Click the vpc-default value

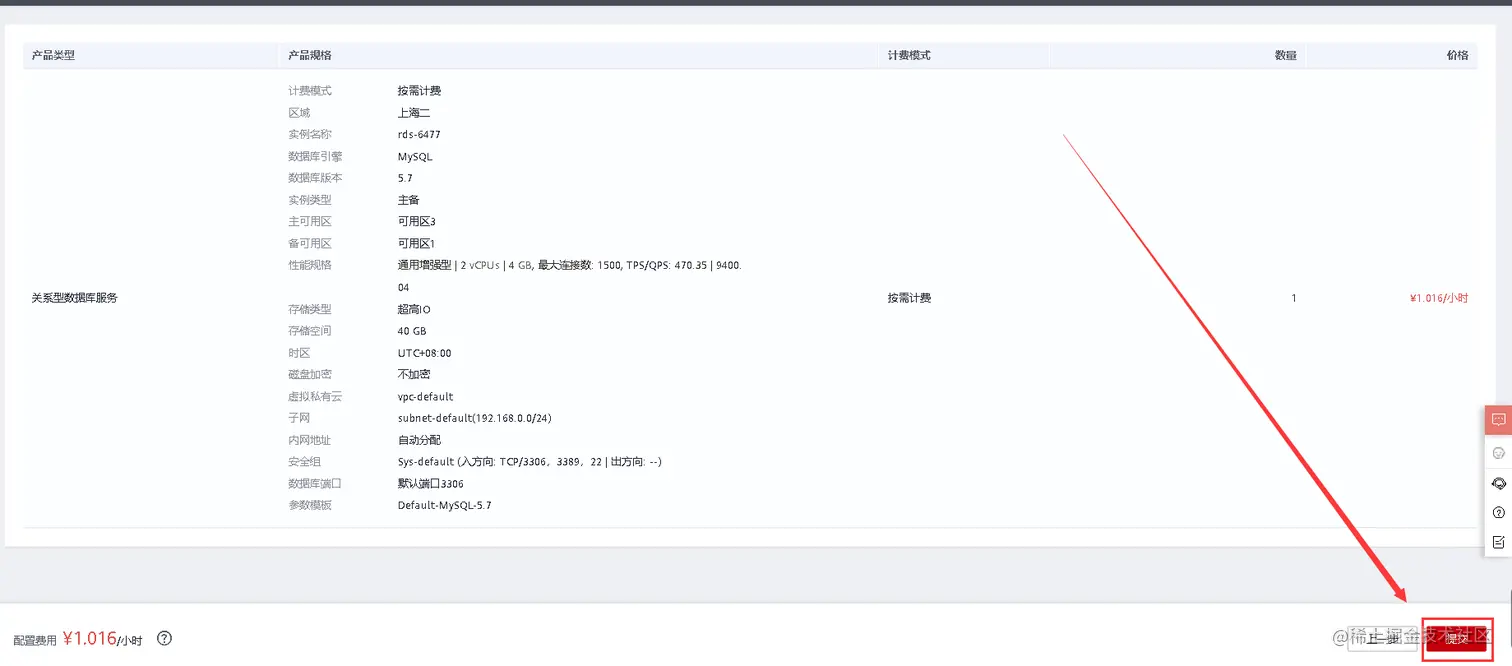click(425, 397)
